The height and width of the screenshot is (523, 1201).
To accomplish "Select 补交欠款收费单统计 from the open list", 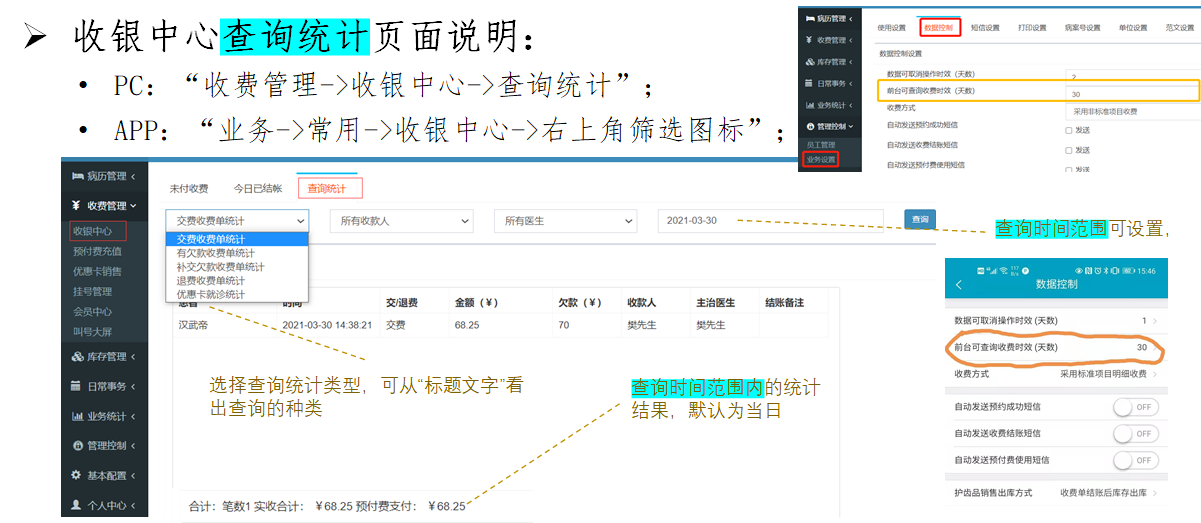I will coord(237,267).
